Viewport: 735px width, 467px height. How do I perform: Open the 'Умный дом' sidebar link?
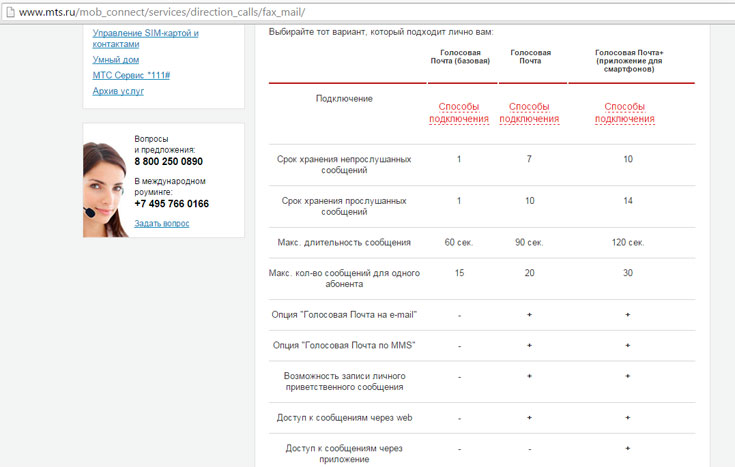click(x=115, y=59)
